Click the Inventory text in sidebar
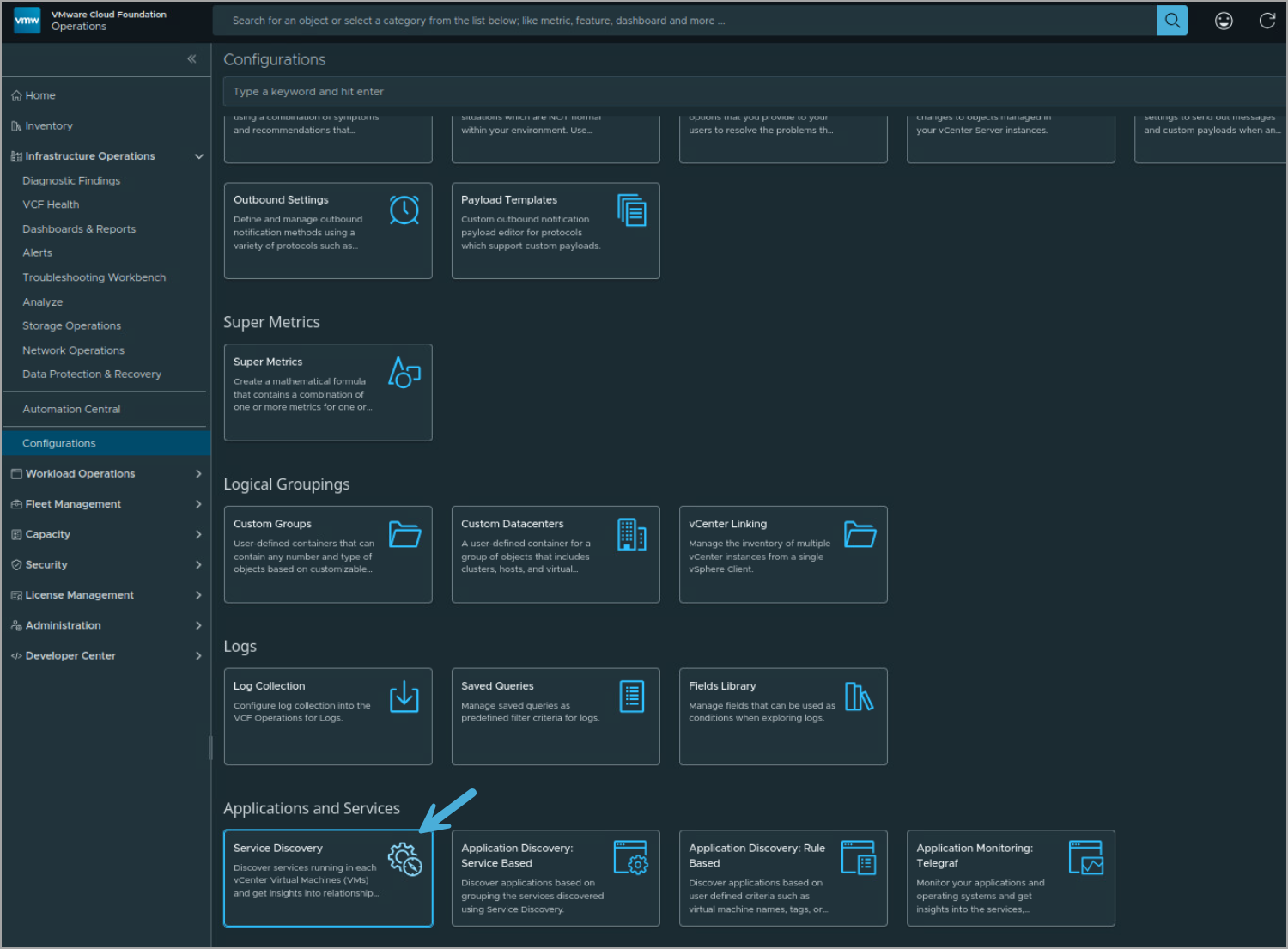Image resolution: width=1288 pixels, height=949 pixels. [x=49, y=126]
